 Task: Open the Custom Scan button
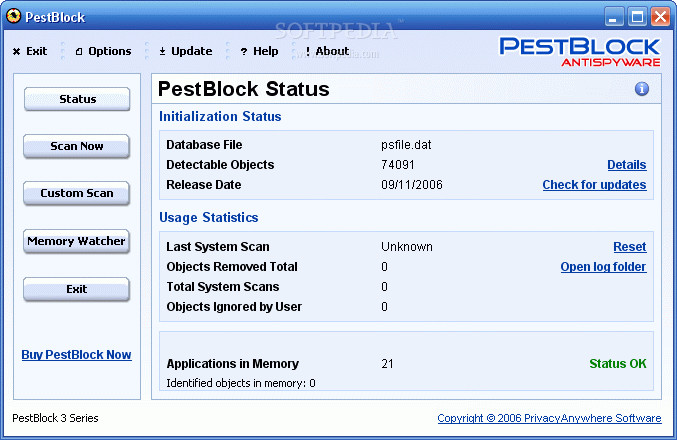tap(76, 193)
